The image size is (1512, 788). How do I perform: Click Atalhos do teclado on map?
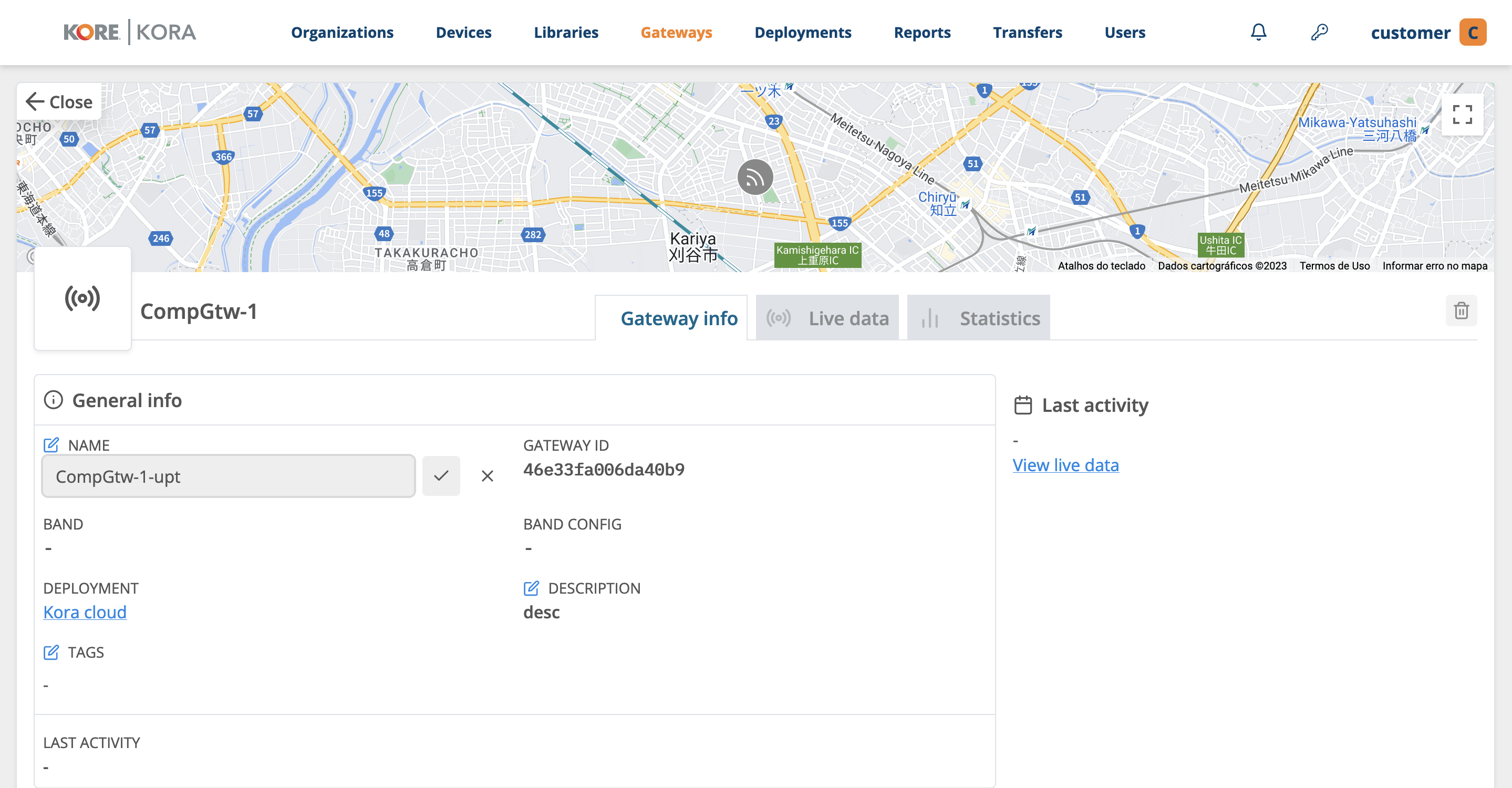coord(1101,265)
